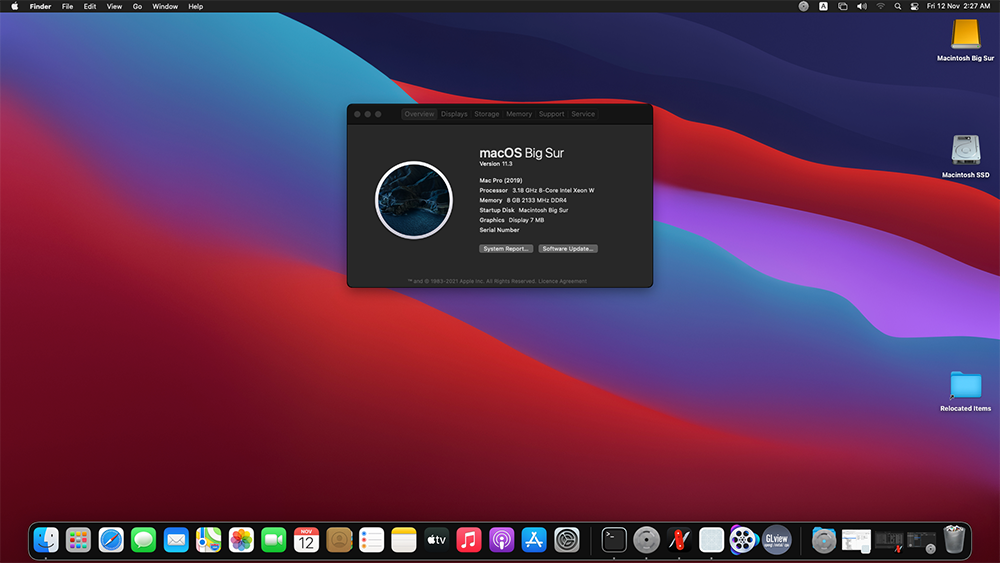Open the volume control in menu bar

[x=862, y=6]
